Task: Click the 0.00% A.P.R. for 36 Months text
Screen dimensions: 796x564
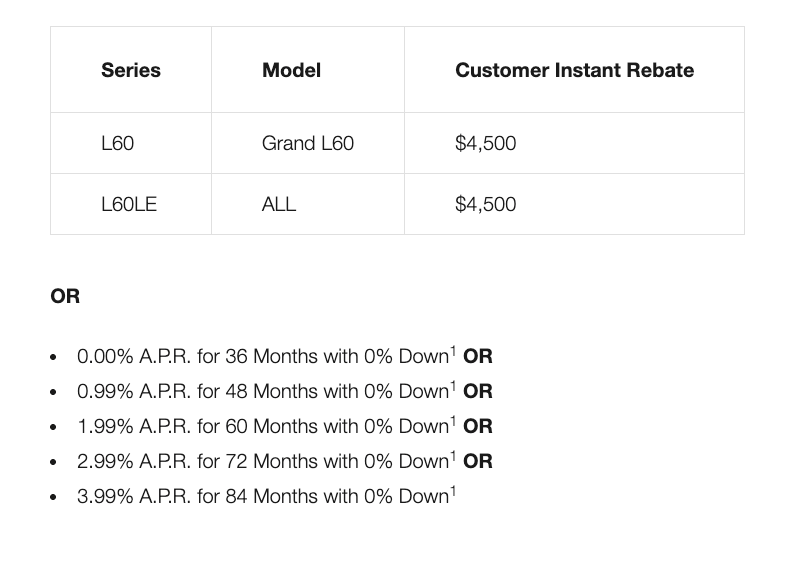Action: [x=262, y=357]
